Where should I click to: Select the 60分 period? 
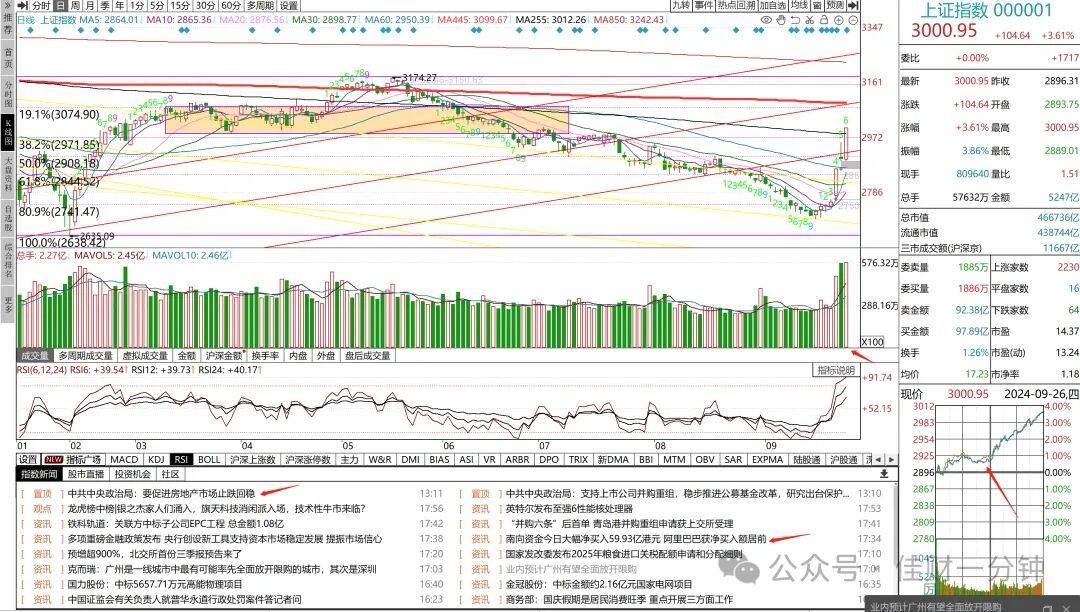point(231,6)
